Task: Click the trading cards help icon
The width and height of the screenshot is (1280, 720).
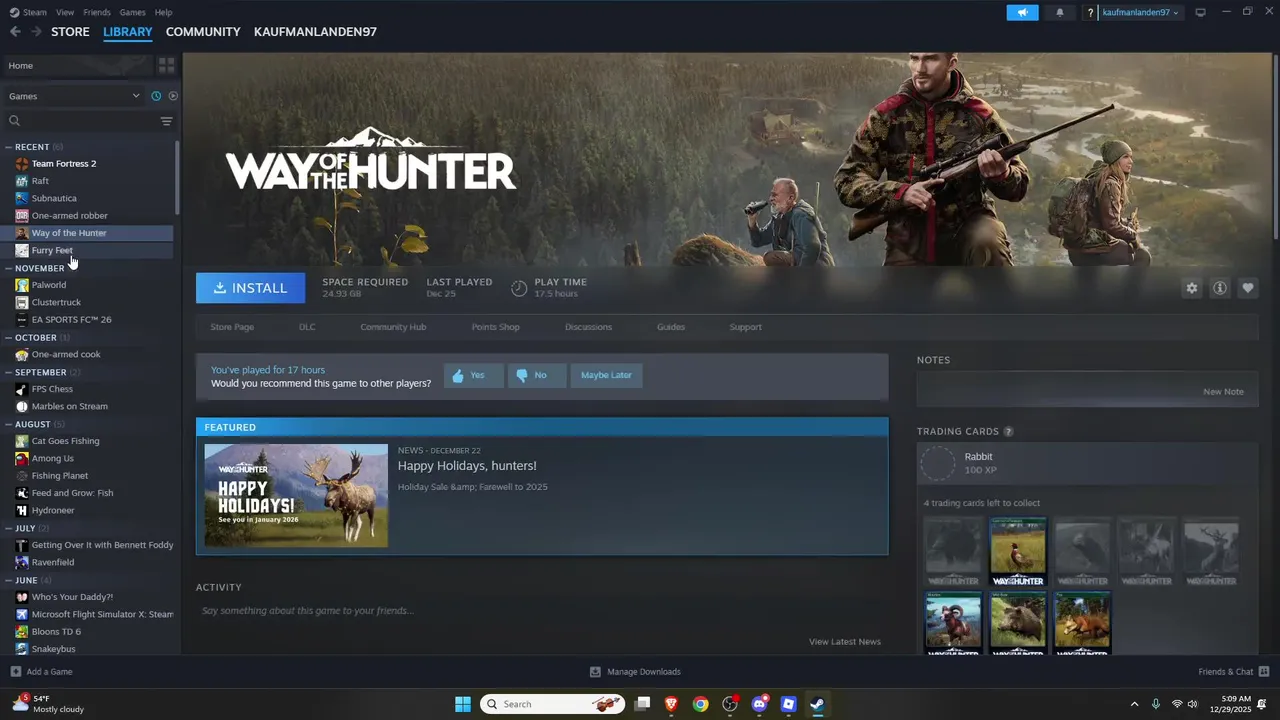Action: point(1008,432)
